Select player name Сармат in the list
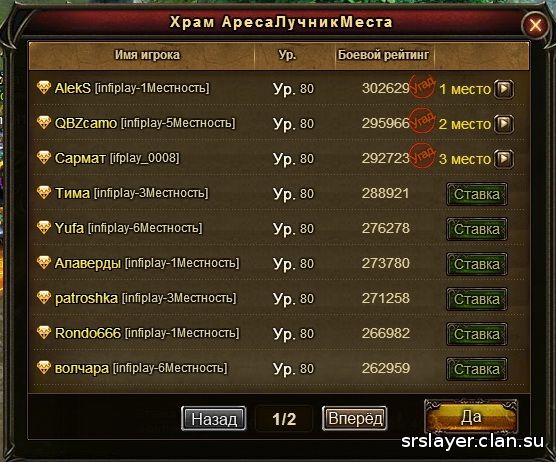The width and height of the screenshot is (556, 462). point(80,158)
